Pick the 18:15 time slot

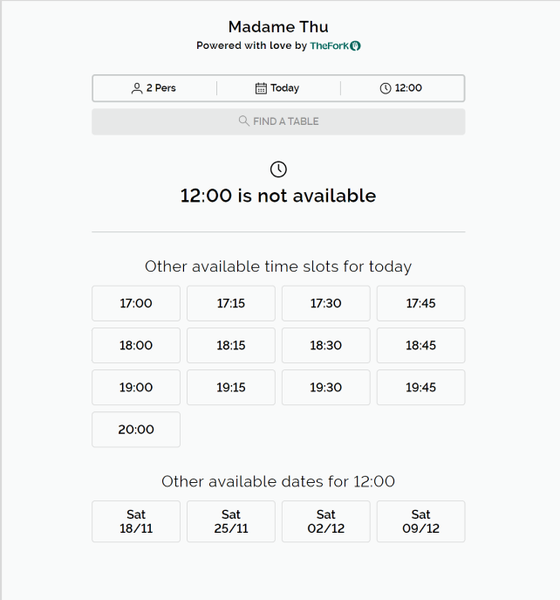(x=231, y=345)
